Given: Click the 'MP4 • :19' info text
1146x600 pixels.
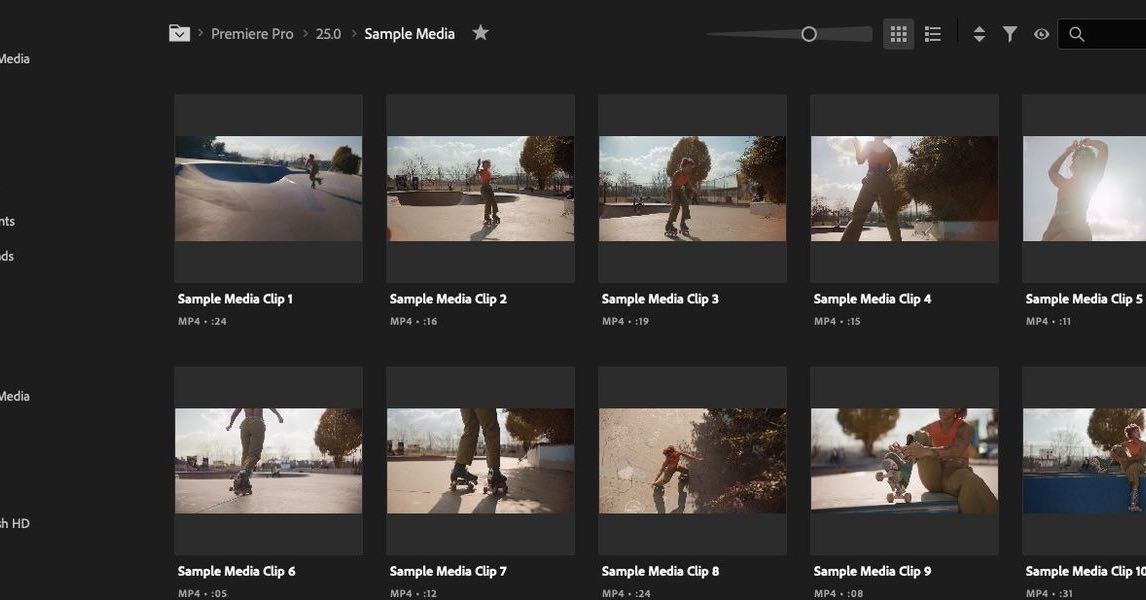Looking at the screenshot, I should pyautogui.click(x=626, y=322).
